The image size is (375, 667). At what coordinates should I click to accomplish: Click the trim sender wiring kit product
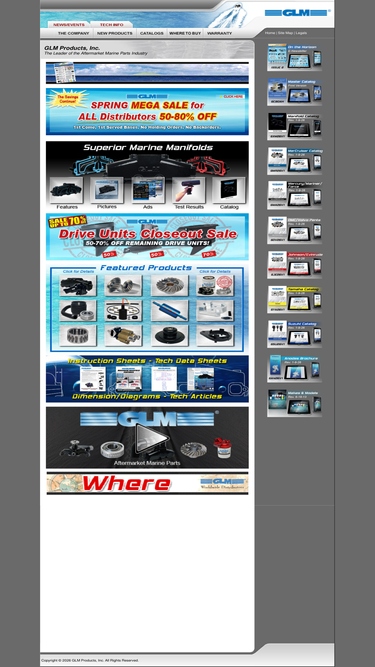(x=123, y=311)
